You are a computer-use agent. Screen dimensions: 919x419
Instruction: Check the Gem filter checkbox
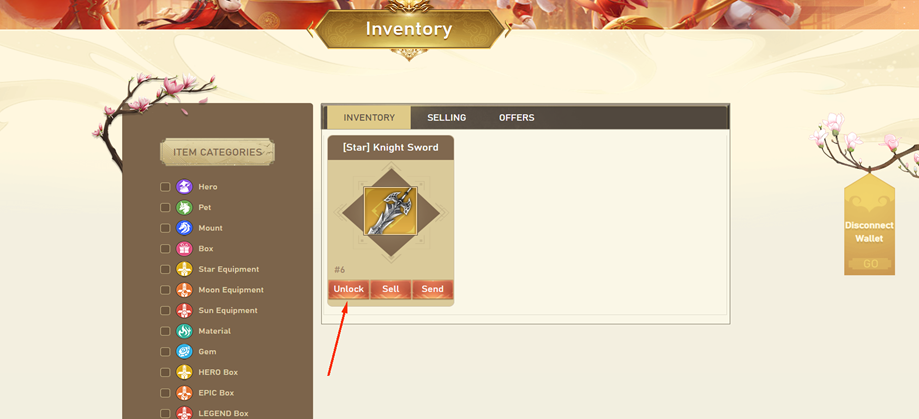[x=165, y=352]
